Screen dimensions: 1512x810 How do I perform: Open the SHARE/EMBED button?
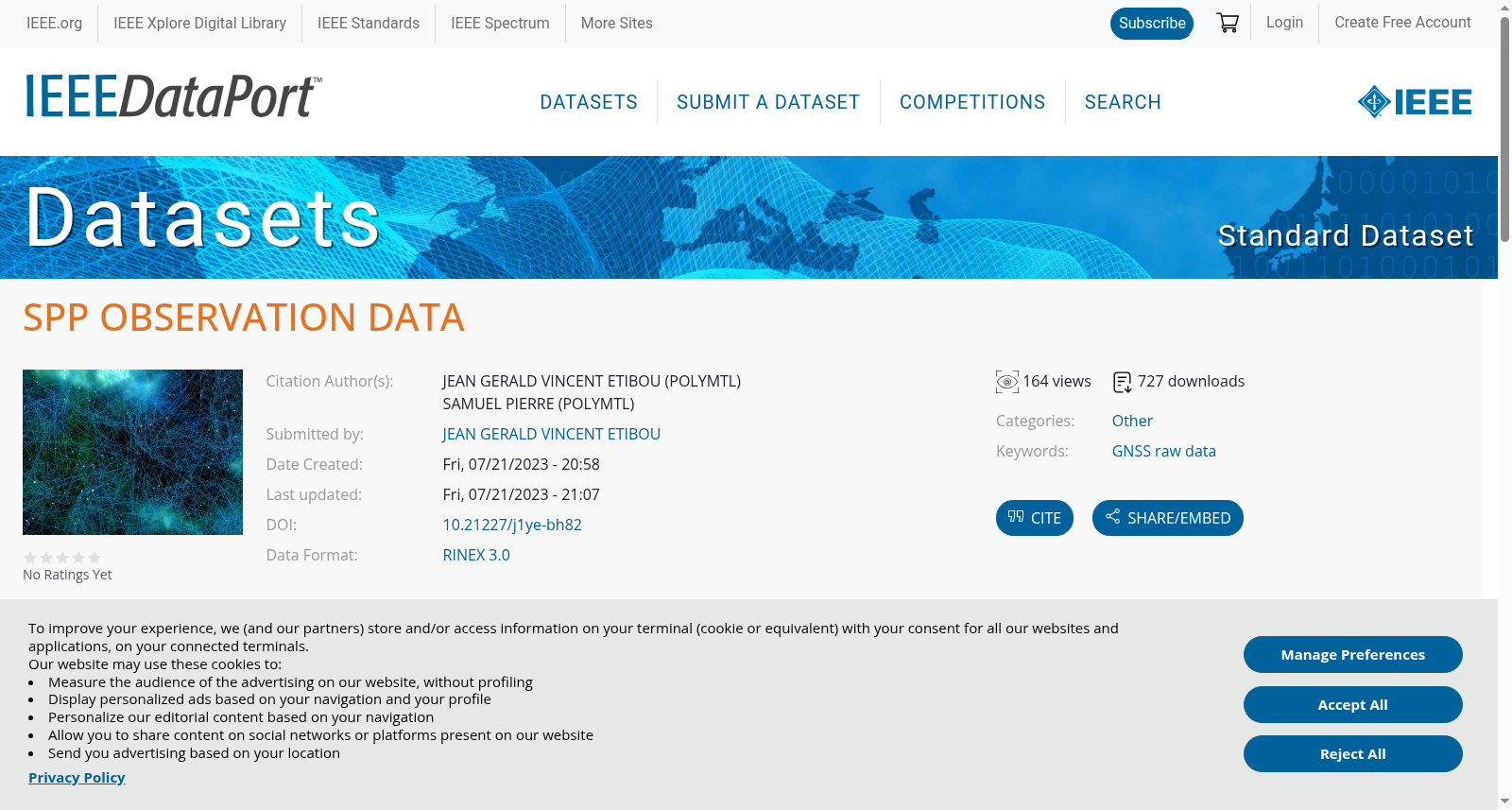[1168, 518]
